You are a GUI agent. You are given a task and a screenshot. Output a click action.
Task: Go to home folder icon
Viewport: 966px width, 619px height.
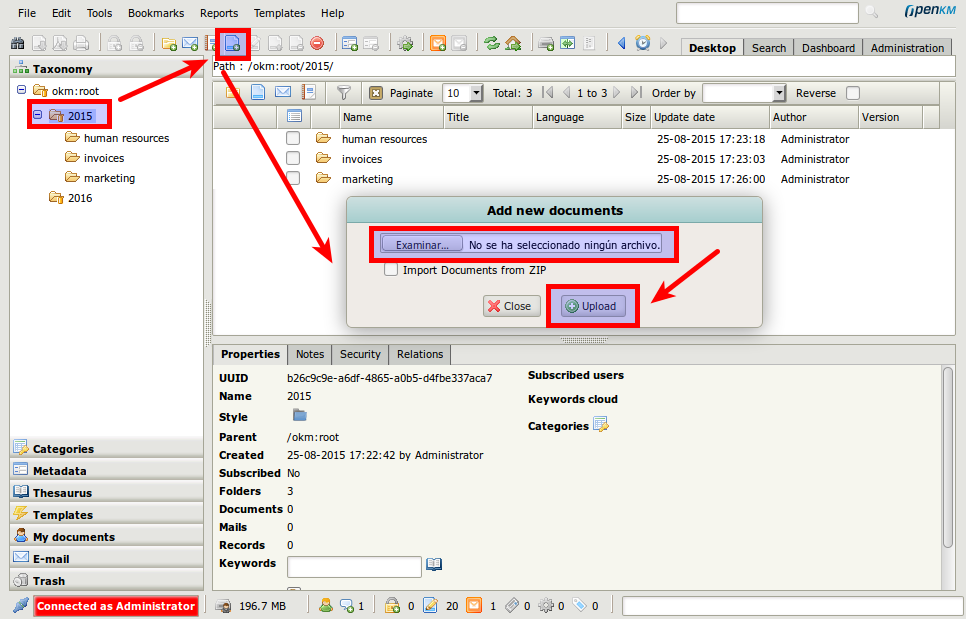[513, 43]
